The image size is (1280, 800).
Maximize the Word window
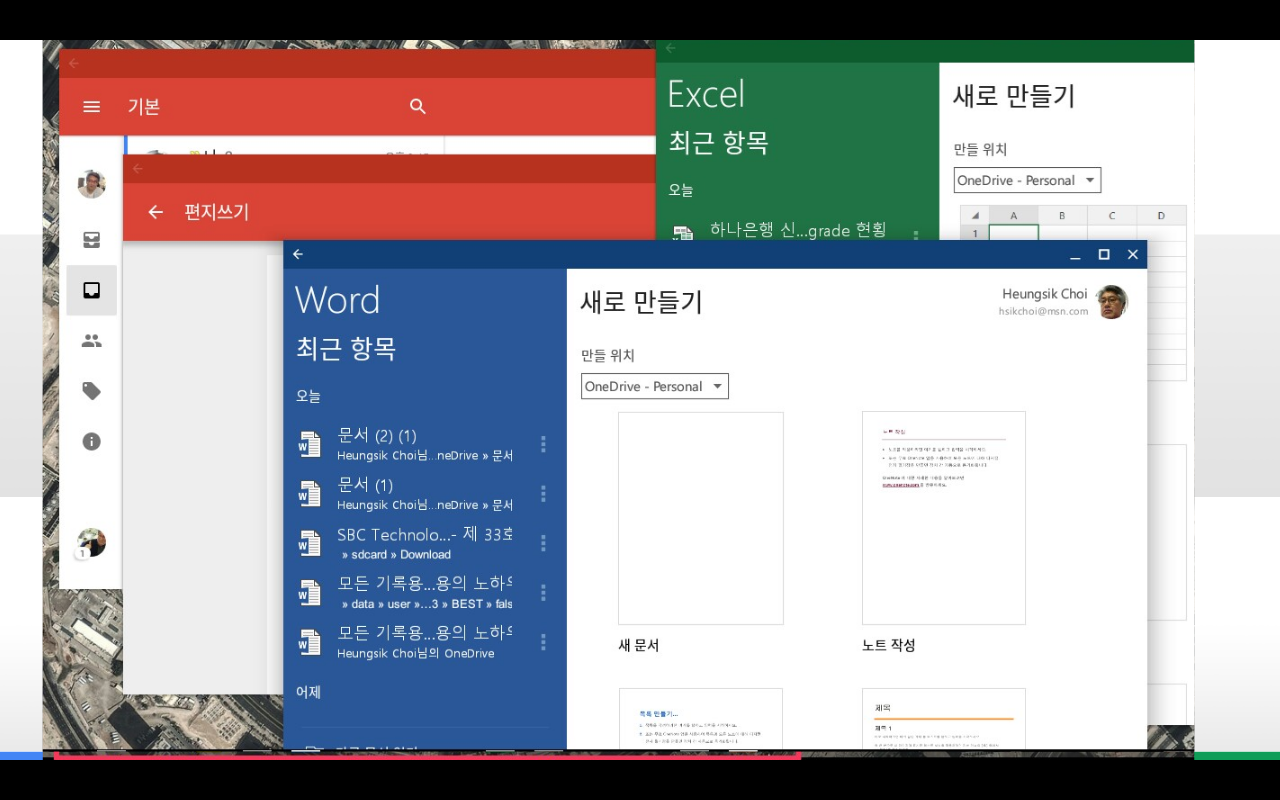click(x=1104, y=255)
